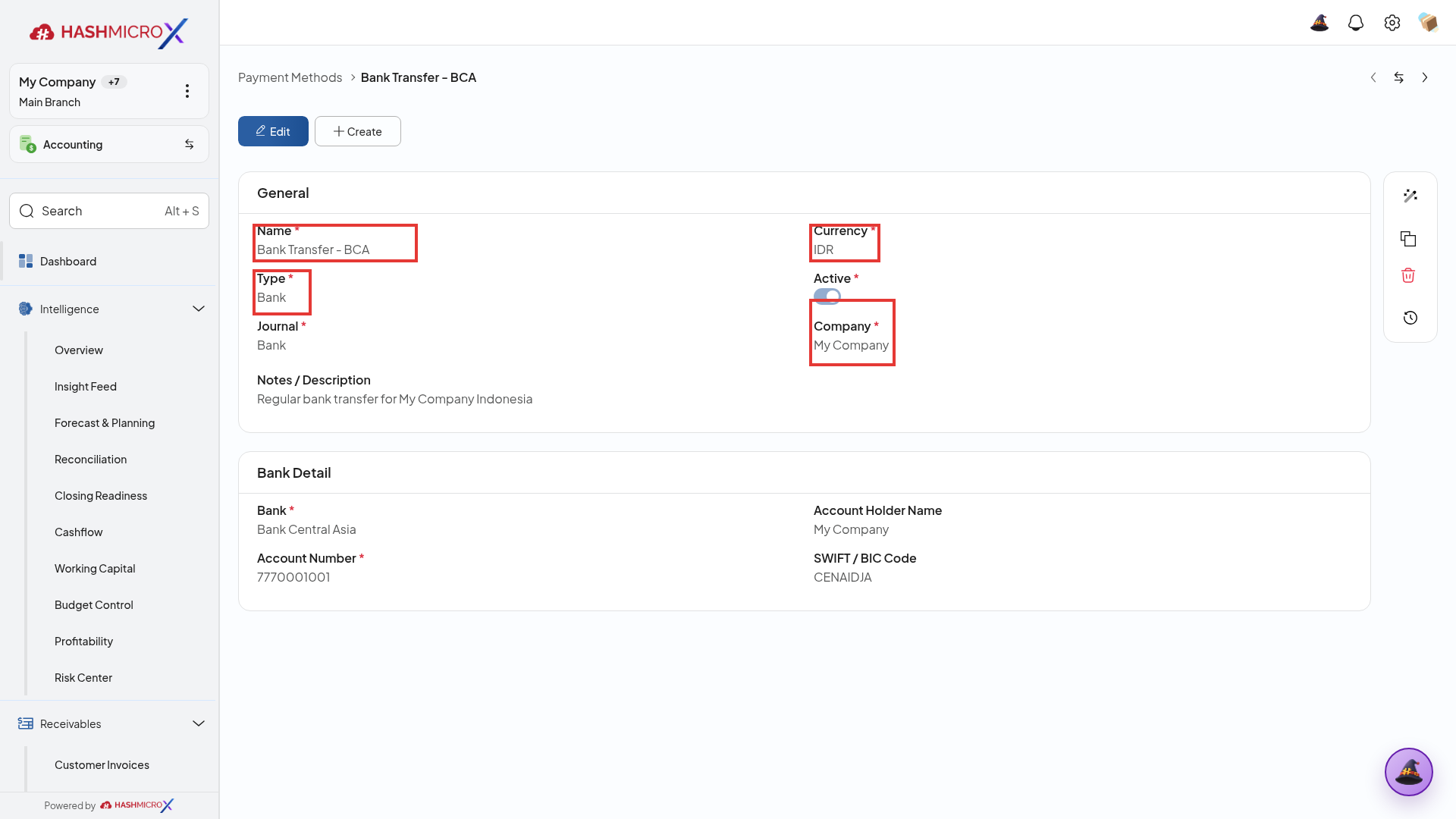The height and width of the screenshot is (819, 1456).
Task: Go to previous record arrow
Action: coord(1373,77)
